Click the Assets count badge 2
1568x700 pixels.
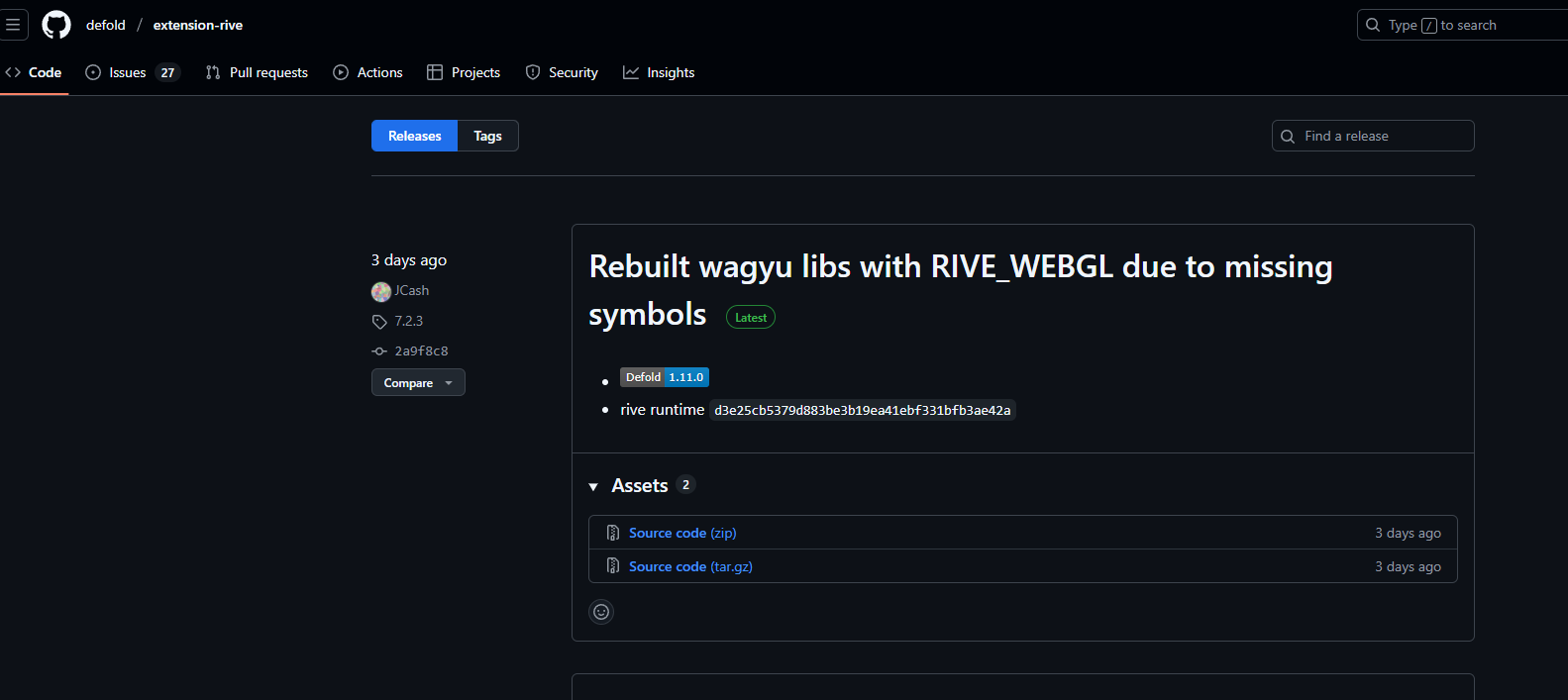pyautogui.click(x=685, y=485)
